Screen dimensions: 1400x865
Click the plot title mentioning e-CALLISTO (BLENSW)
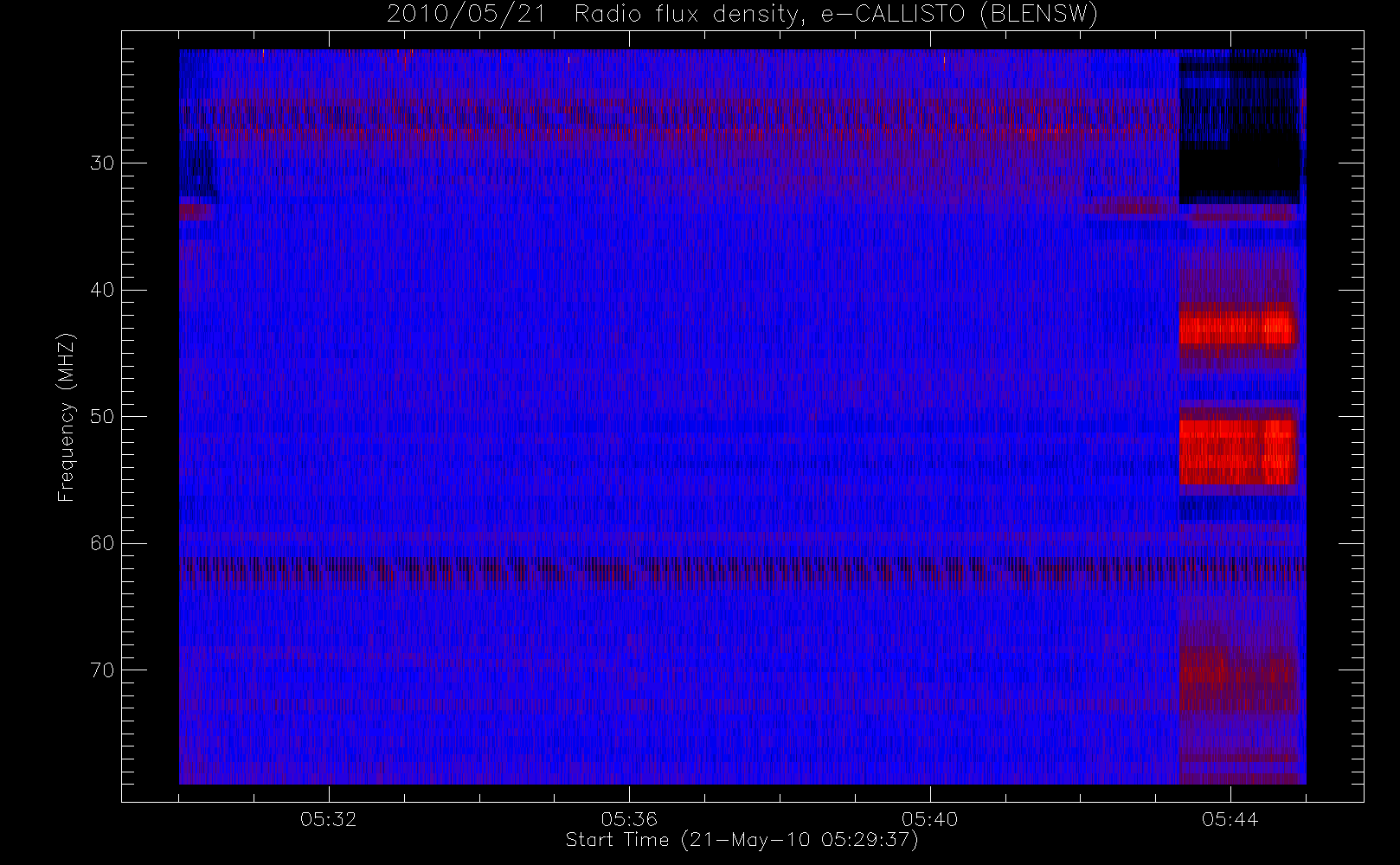pyautogui.click(x=742, y=14)
